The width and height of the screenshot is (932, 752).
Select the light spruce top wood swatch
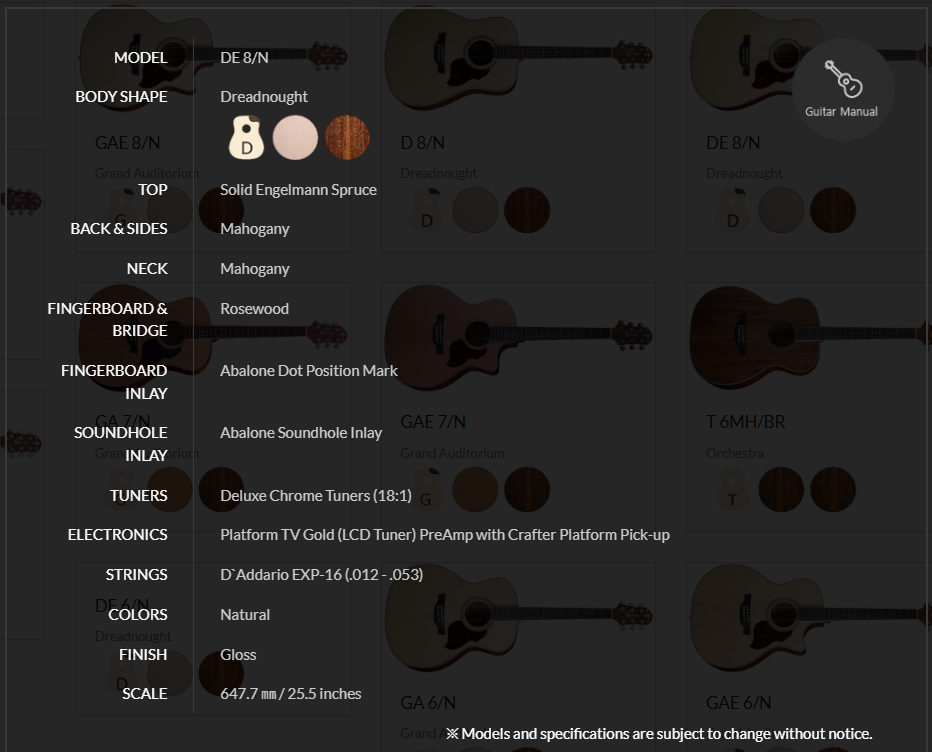tap(295, 137)
